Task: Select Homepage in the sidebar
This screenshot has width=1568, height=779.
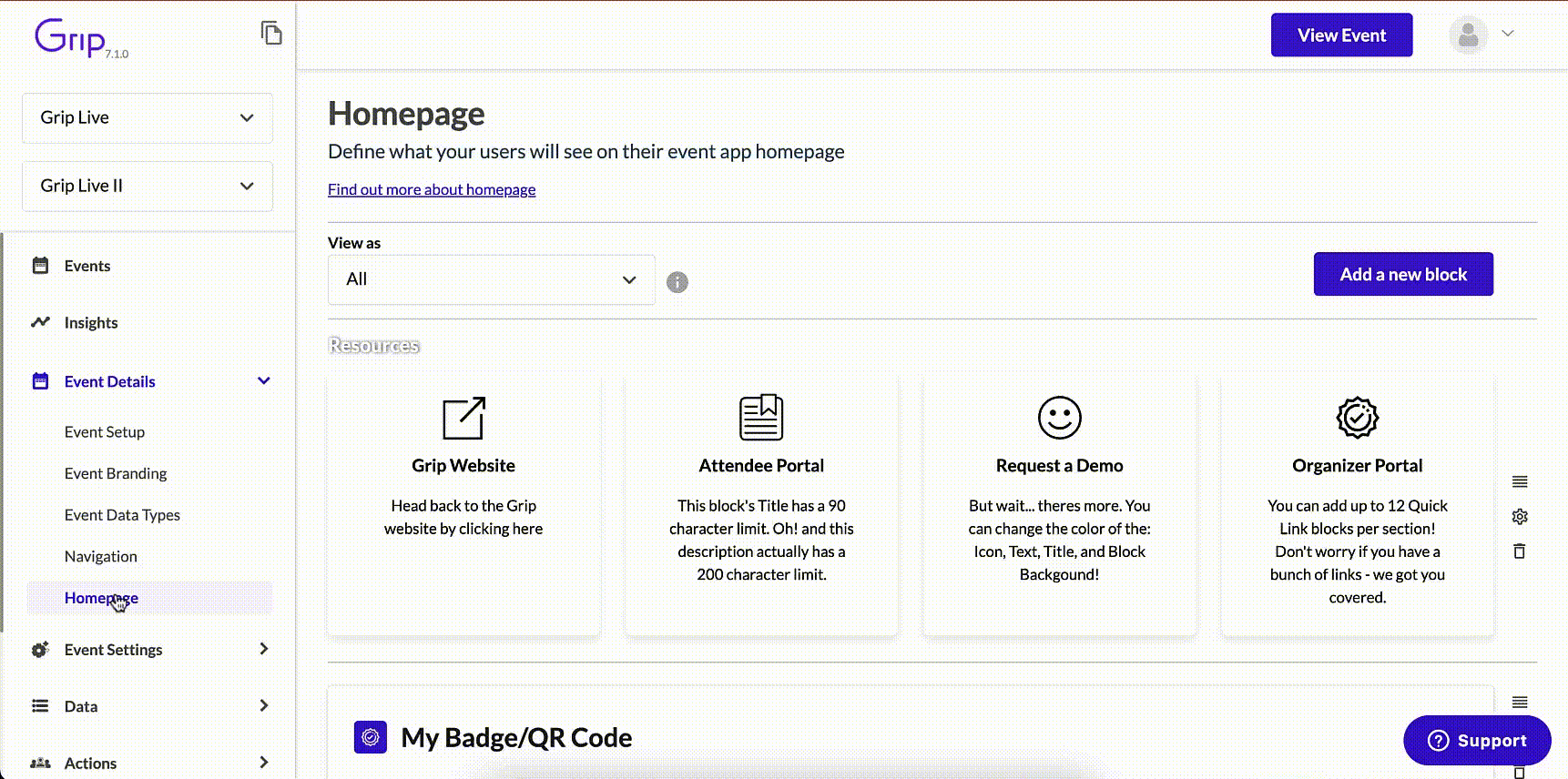Action: point(101,598)
